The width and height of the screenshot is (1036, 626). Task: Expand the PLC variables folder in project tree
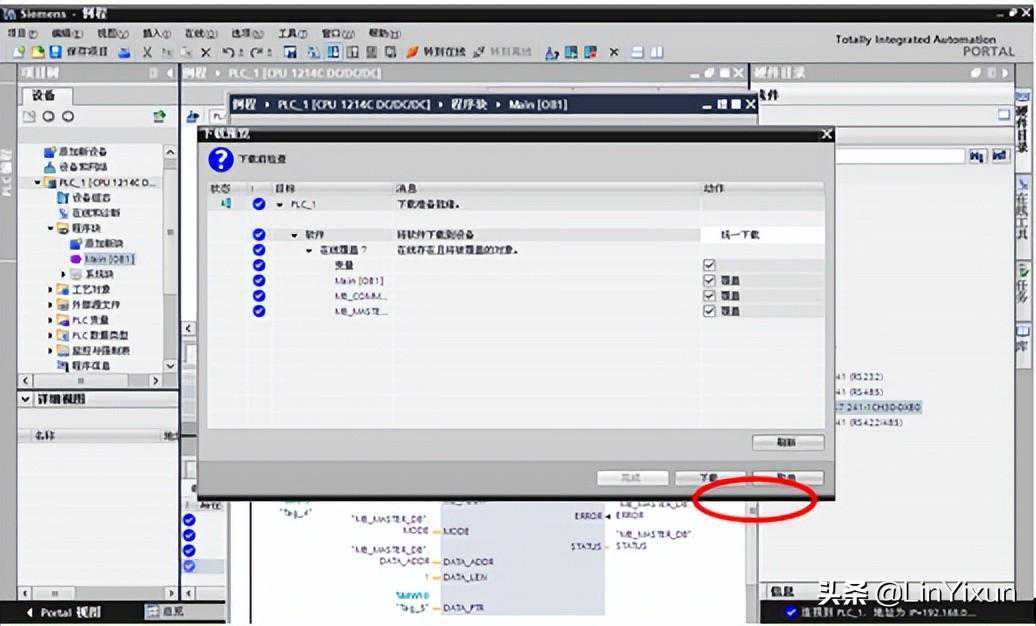51,320
